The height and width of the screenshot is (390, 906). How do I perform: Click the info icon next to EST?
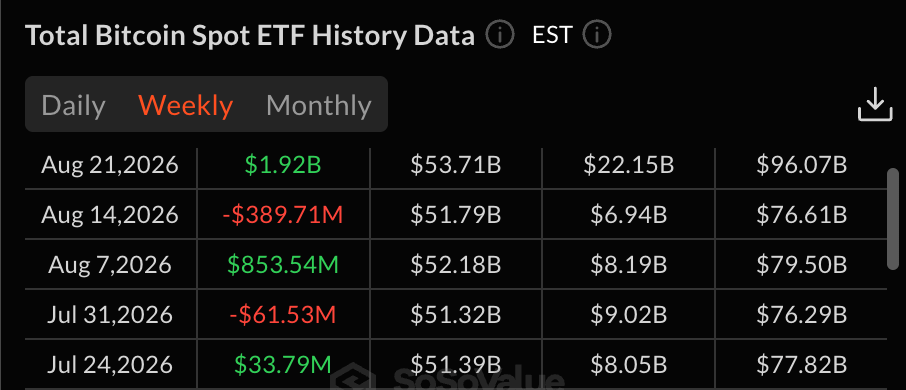(x=597, y=36)
